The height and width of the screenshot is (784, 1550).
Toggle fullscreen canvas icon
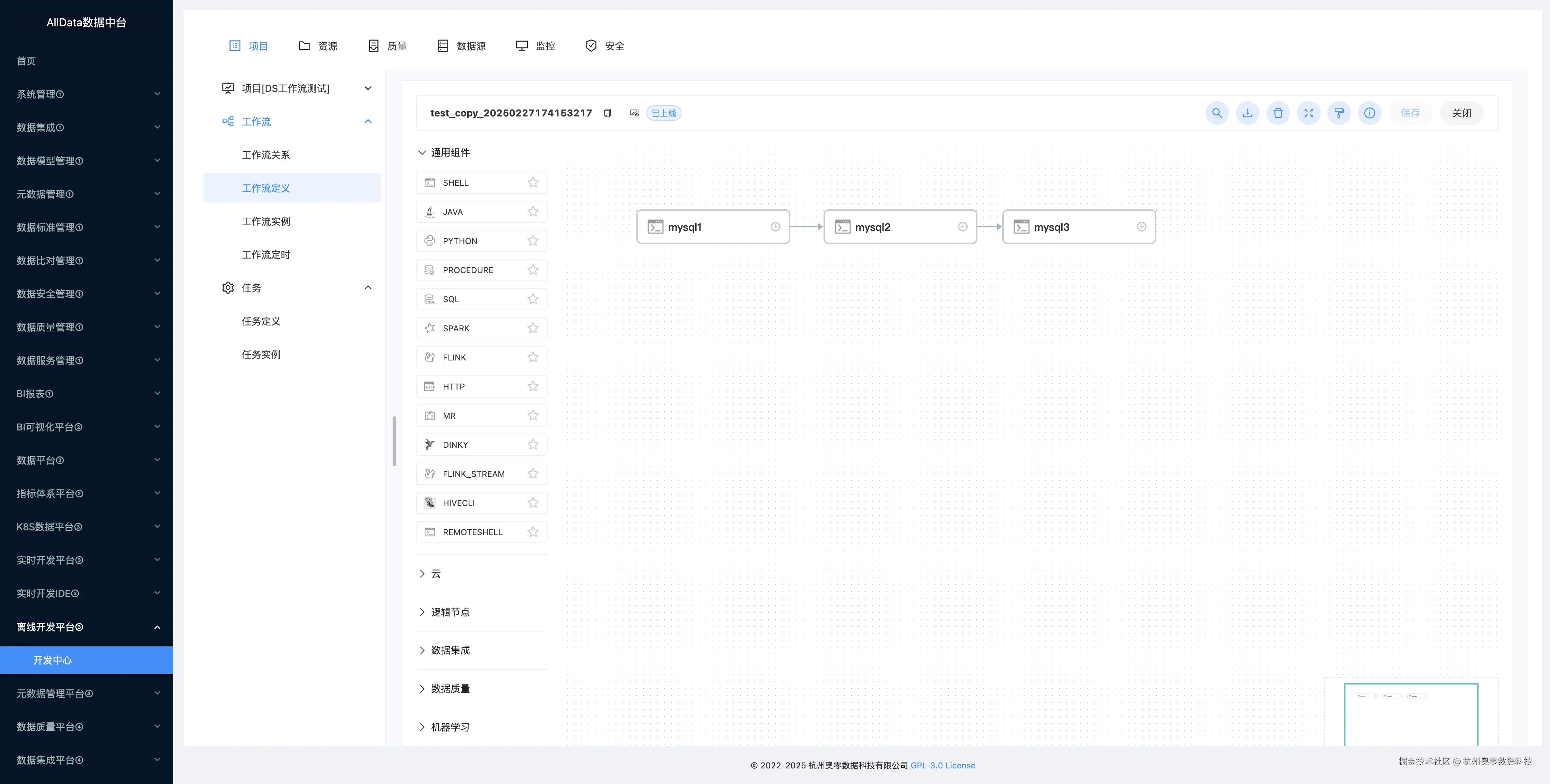(1308, 113)
